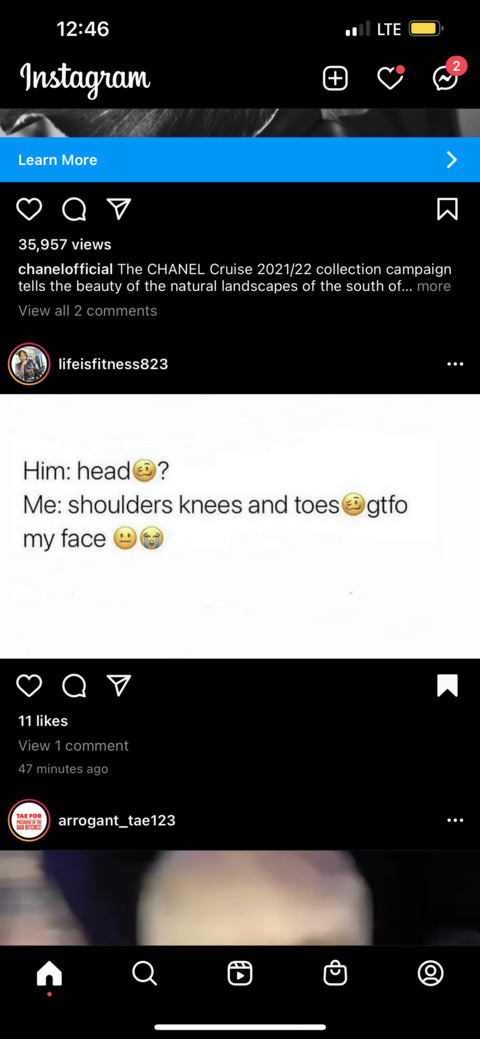Screen dimensions: 480x1039
Task: Go to the Search tab
Action: coord(144,973)
